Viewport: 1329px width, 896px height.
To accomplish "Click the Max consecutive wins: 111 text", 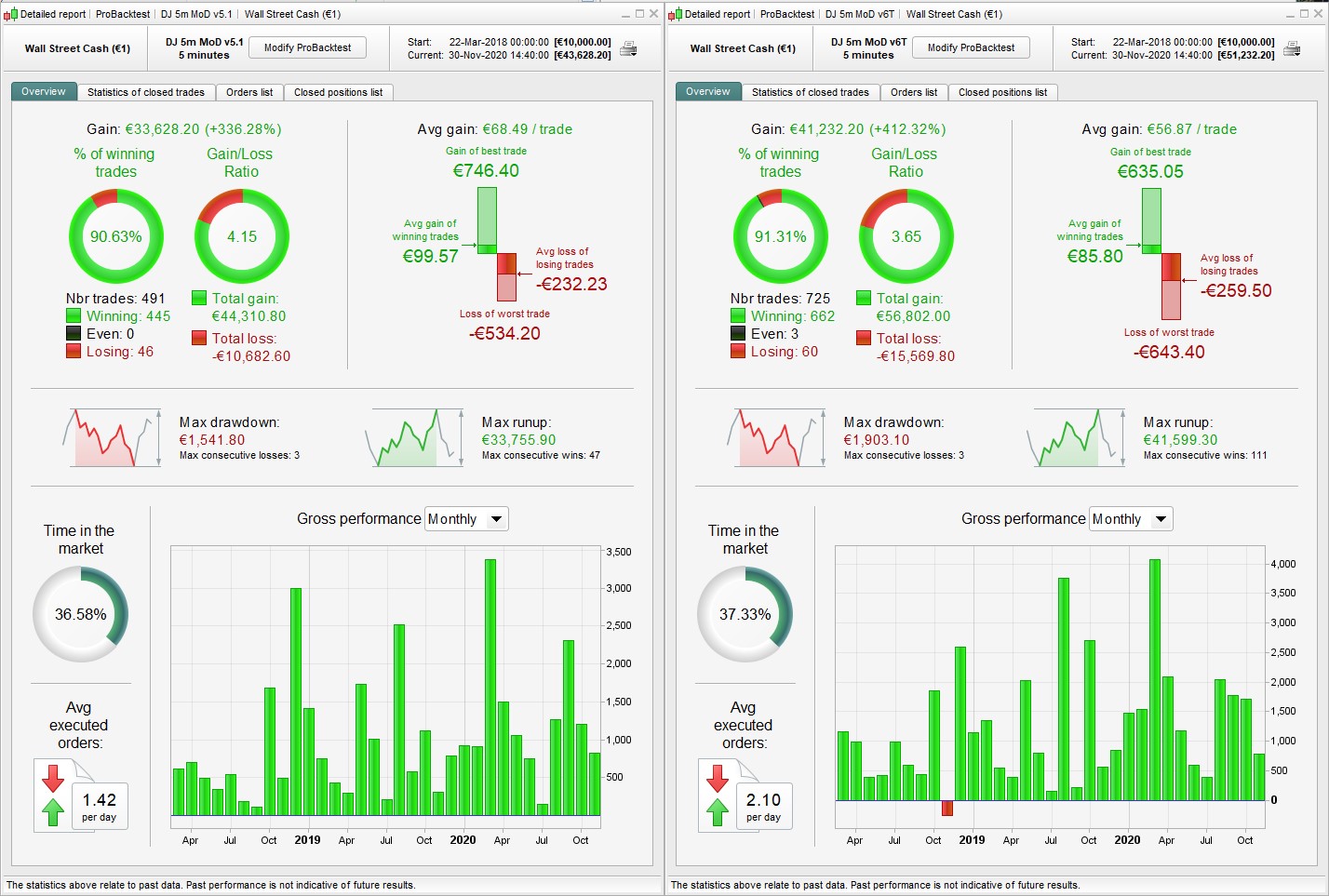I will click(1205, 456).
